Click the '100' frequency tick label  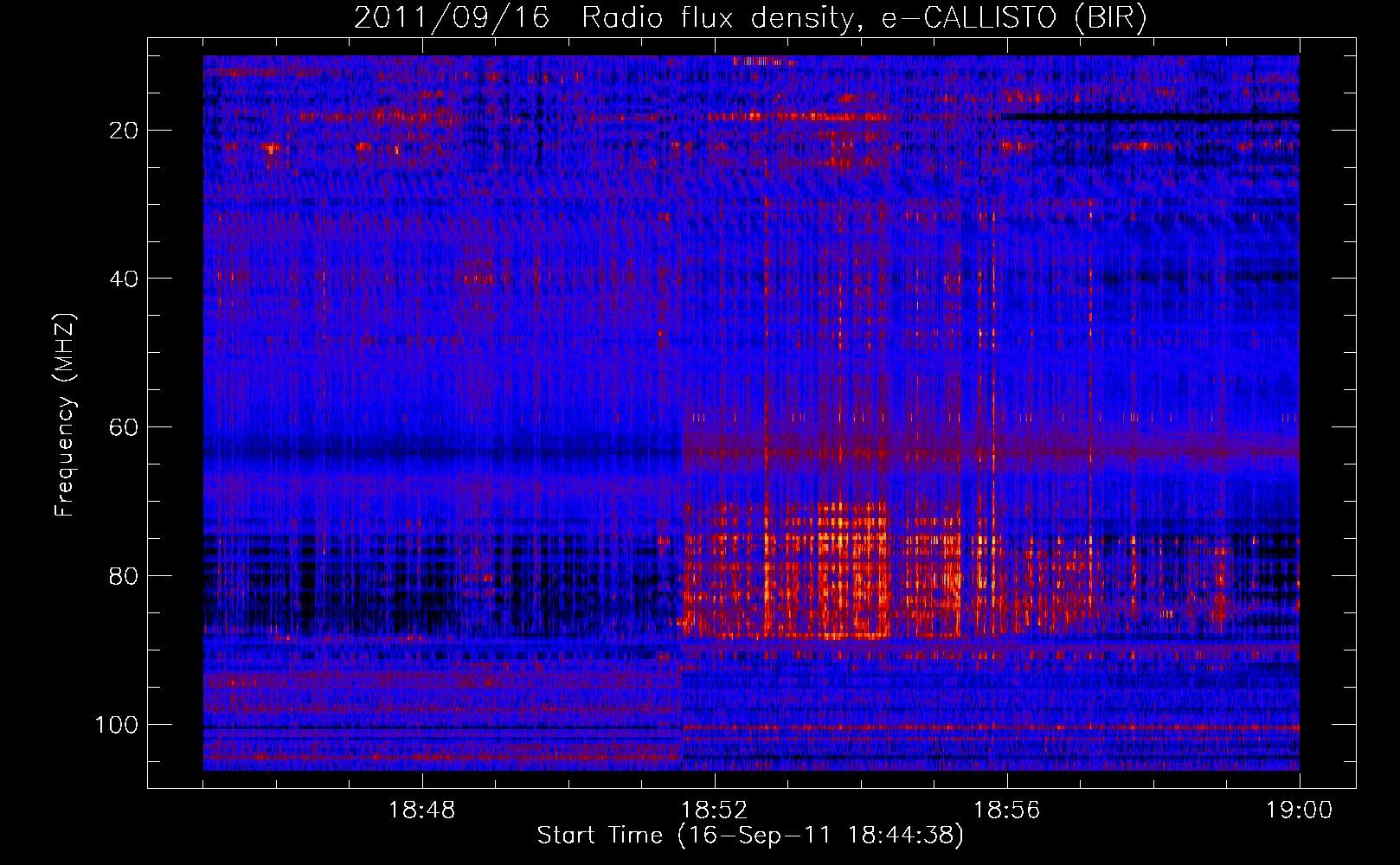click(x=117, y=725)
